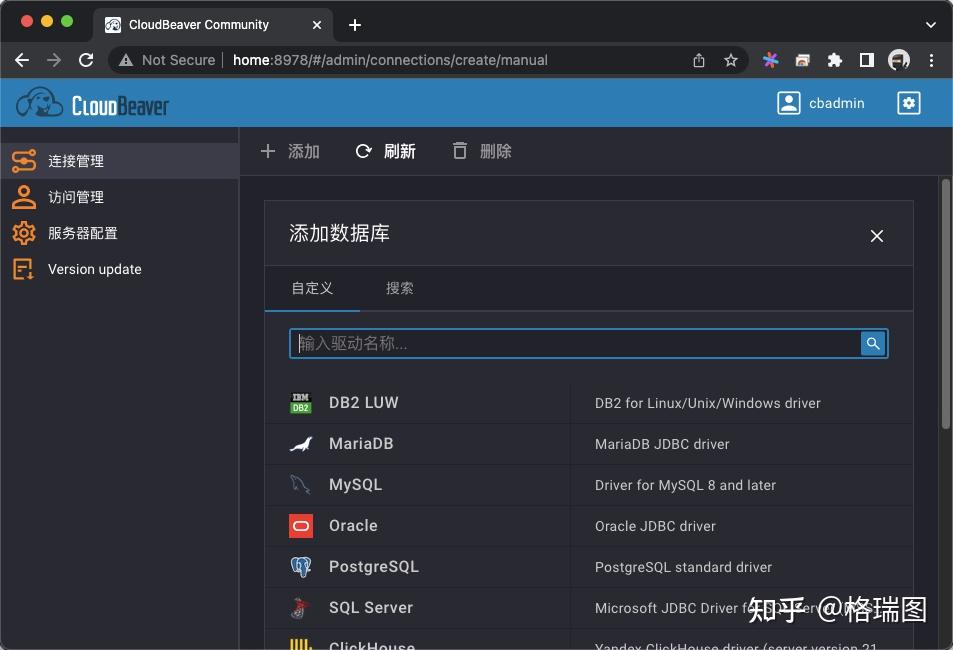The height and width of the screenshot is (650, 953).
Task: Click the 刷新 refresh button
Action: pyautogui.click(x=386, y=151)
